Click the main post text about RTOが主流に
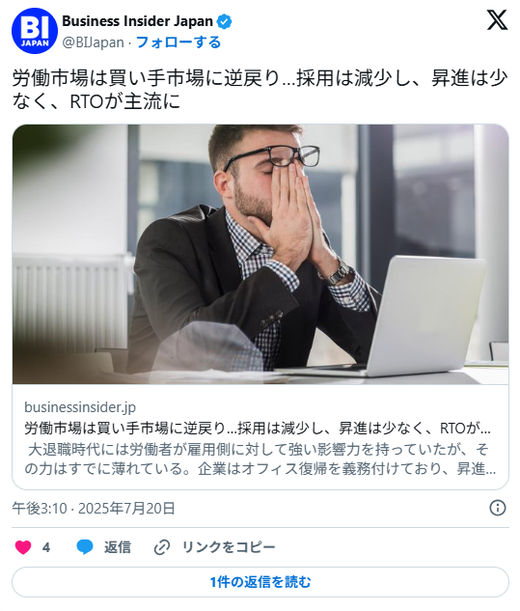Screen dimensions: 520x611 click(260, 90)
